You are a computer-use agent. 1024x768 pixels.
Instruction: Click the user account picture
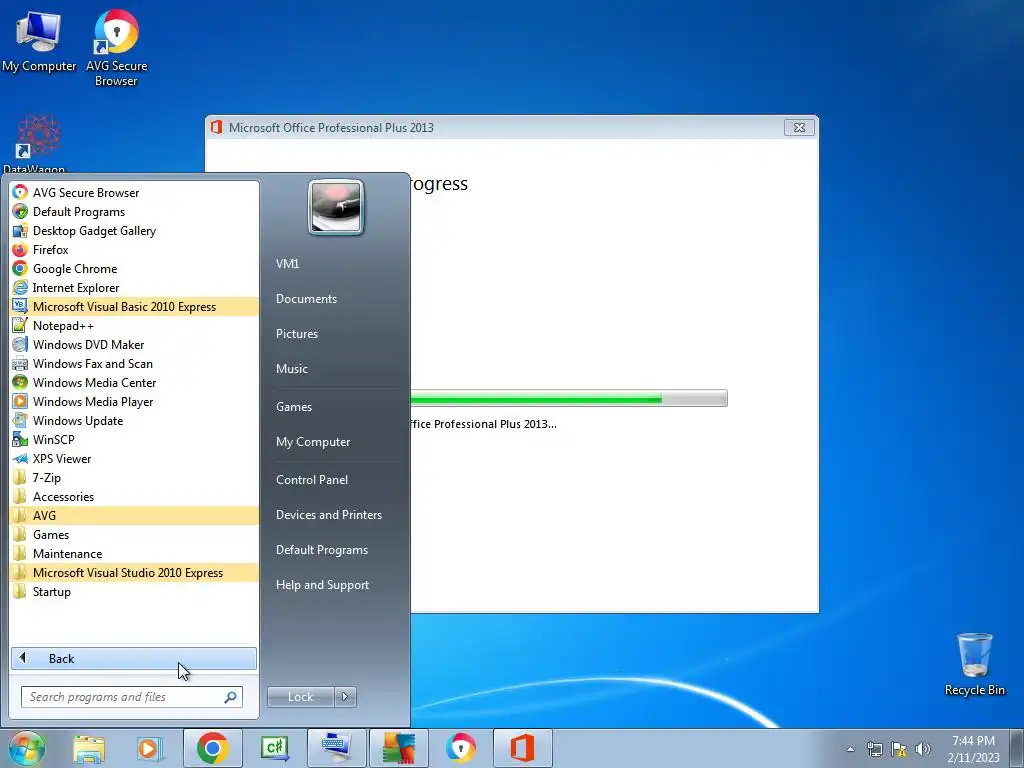tap(336, 207)
